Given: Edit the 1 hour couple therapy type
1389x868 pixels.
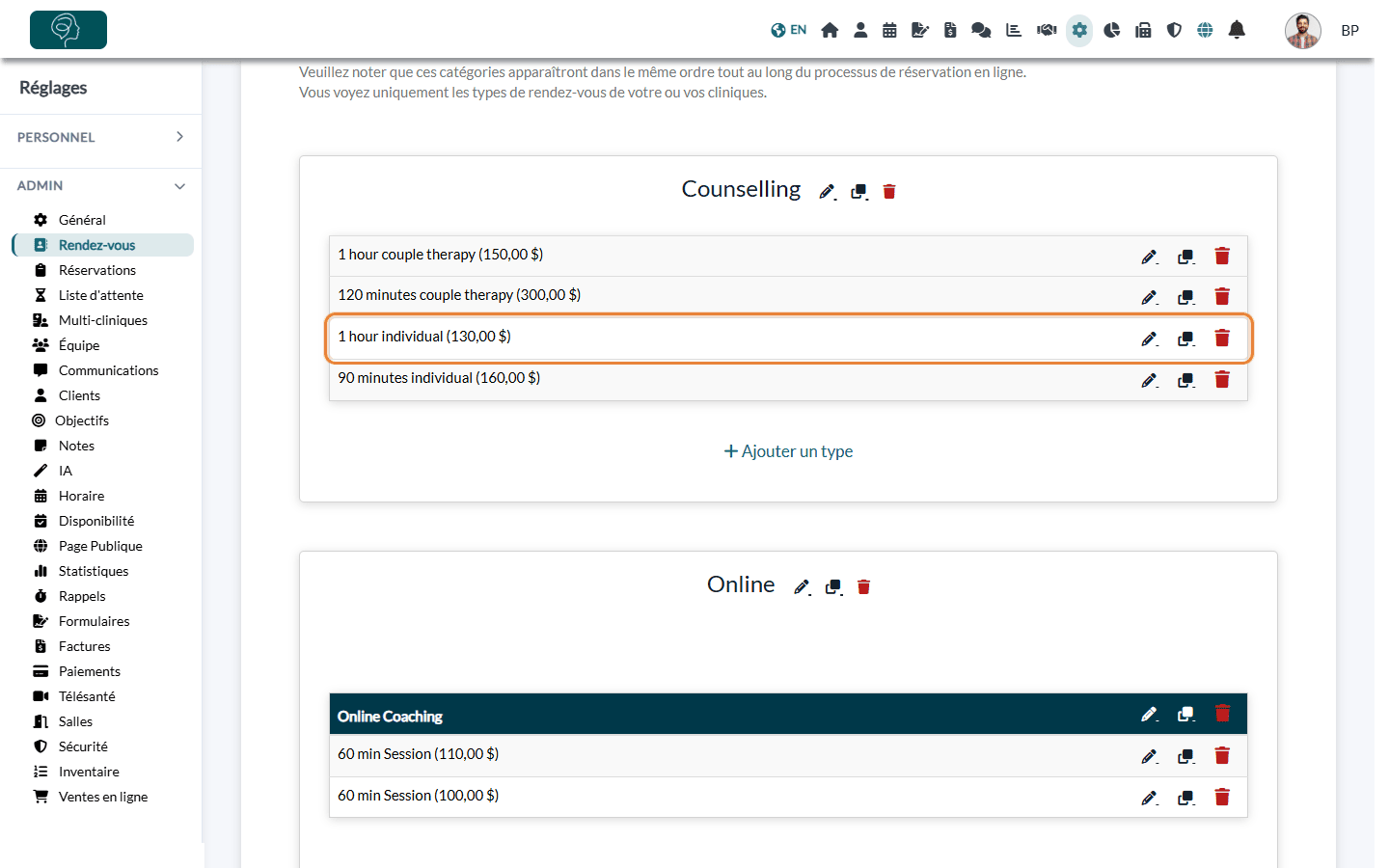Looking at the screenshot, I should tap(1149, 257).
